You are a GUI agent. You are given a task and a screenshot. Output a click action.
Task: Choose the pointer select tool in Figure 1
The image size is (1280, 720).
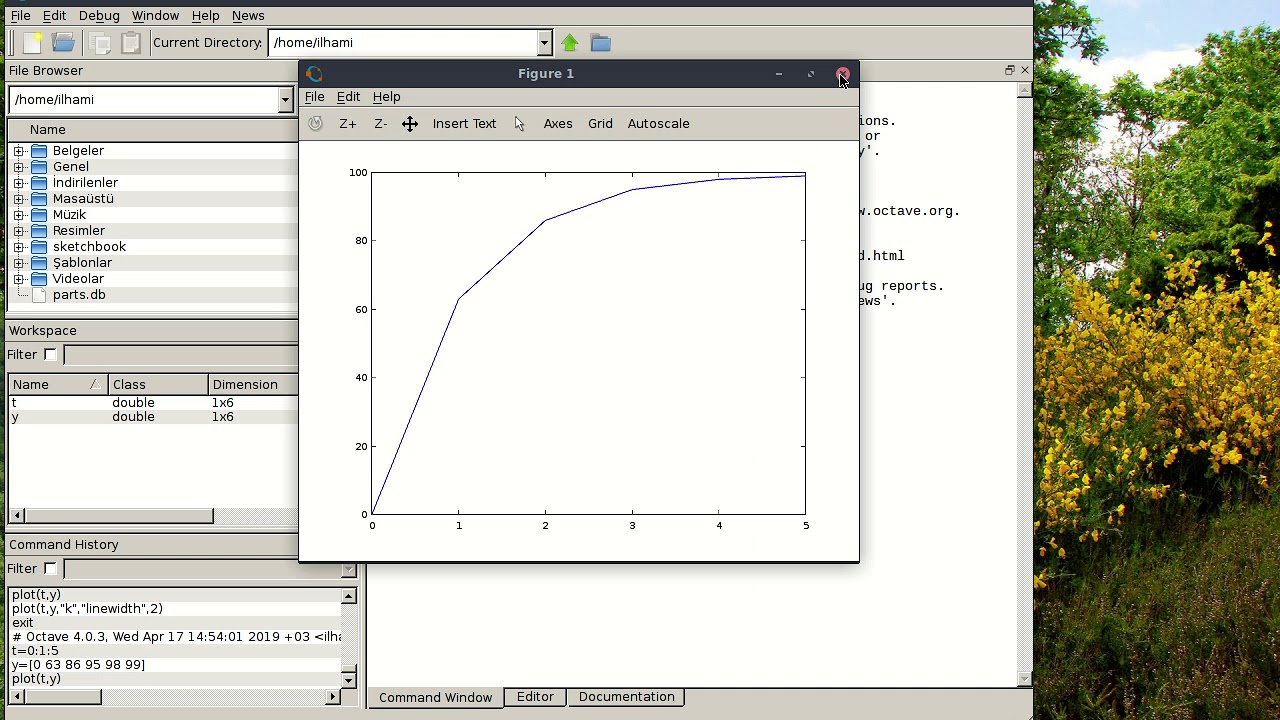coord(519,124)
